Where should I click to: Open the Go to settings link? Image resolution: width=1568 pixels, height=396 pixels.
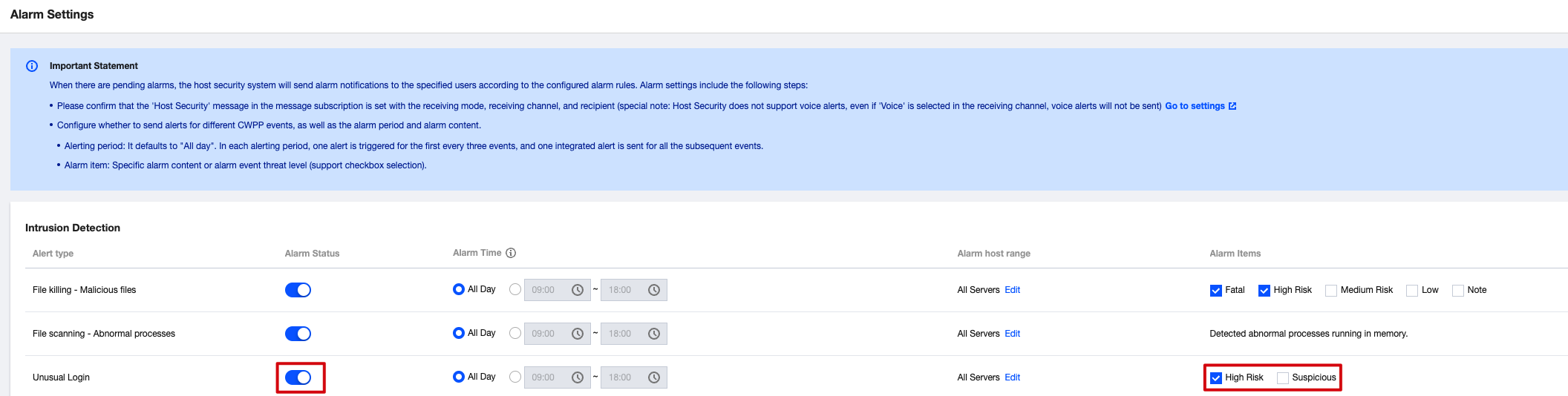point(1195,106)
